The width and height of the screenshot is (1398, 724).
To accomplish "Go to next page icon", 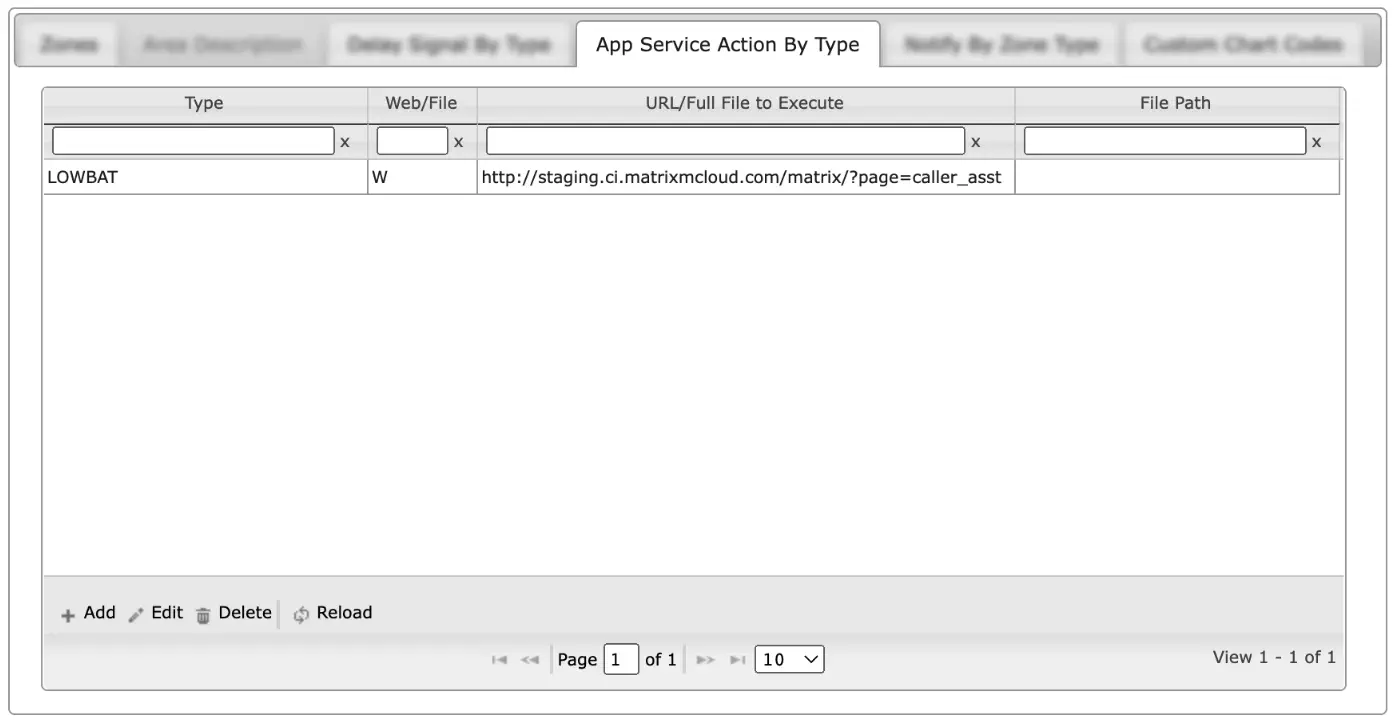I will [706, 660].
